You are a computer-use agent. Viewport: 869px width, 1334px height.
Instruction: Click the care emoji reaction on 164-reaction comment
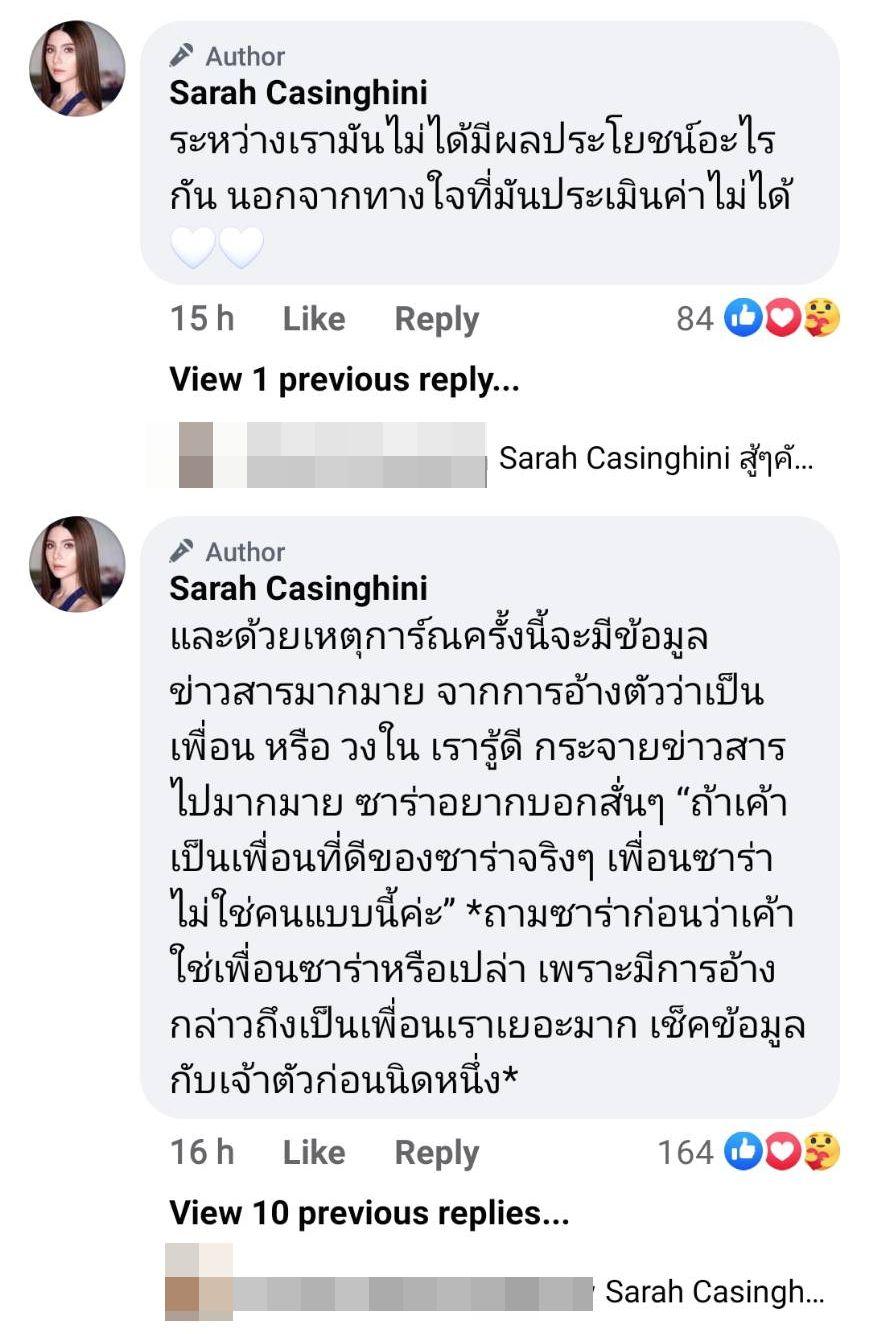(x=821, y=1152)
